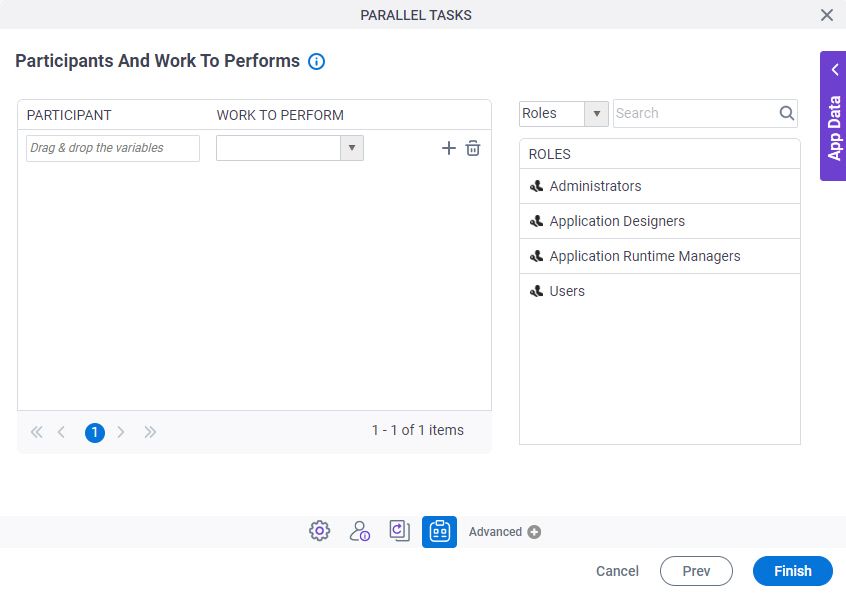The width and height of the screenshot is (846, 593).
Task: Go to first page of participants
Action: tap(37, 432)
